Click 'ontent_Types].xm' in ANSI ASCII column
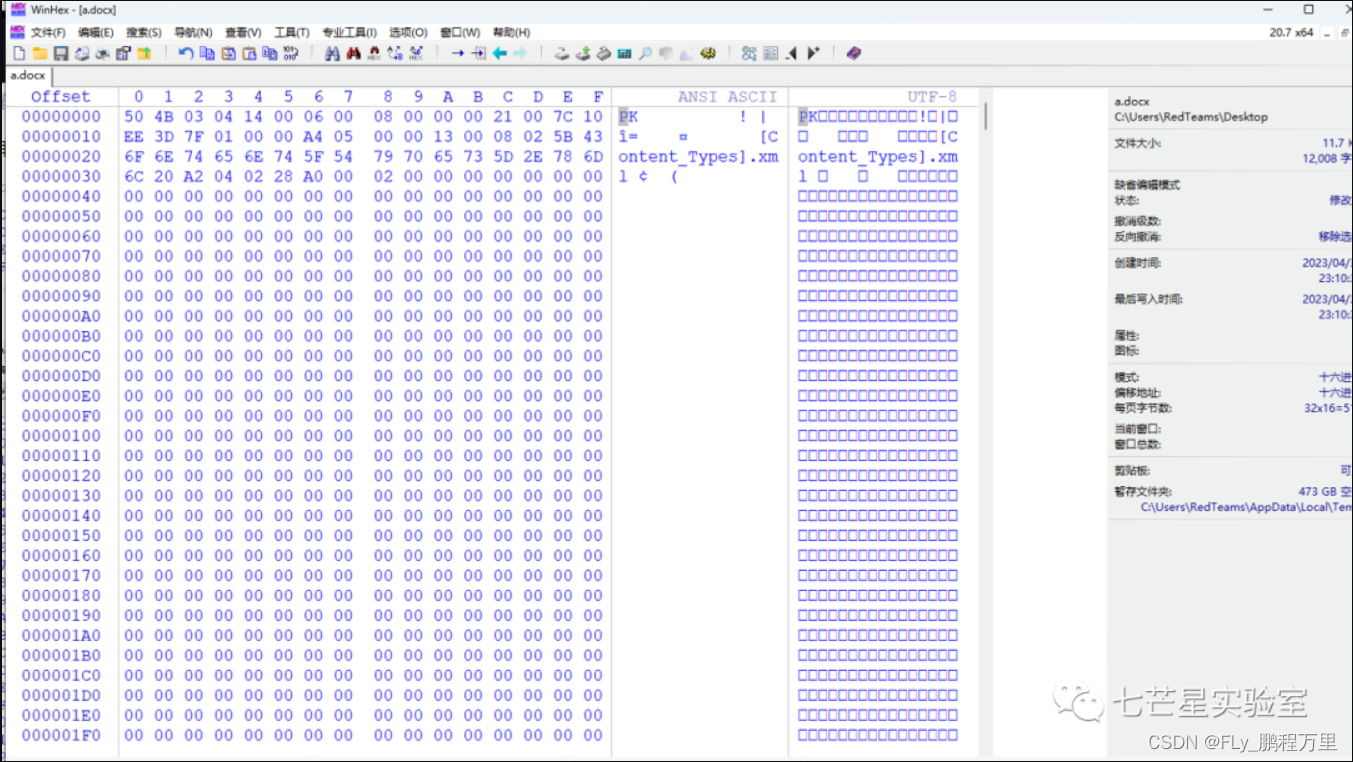This screenshot has width=1353, height=762. 698,157
